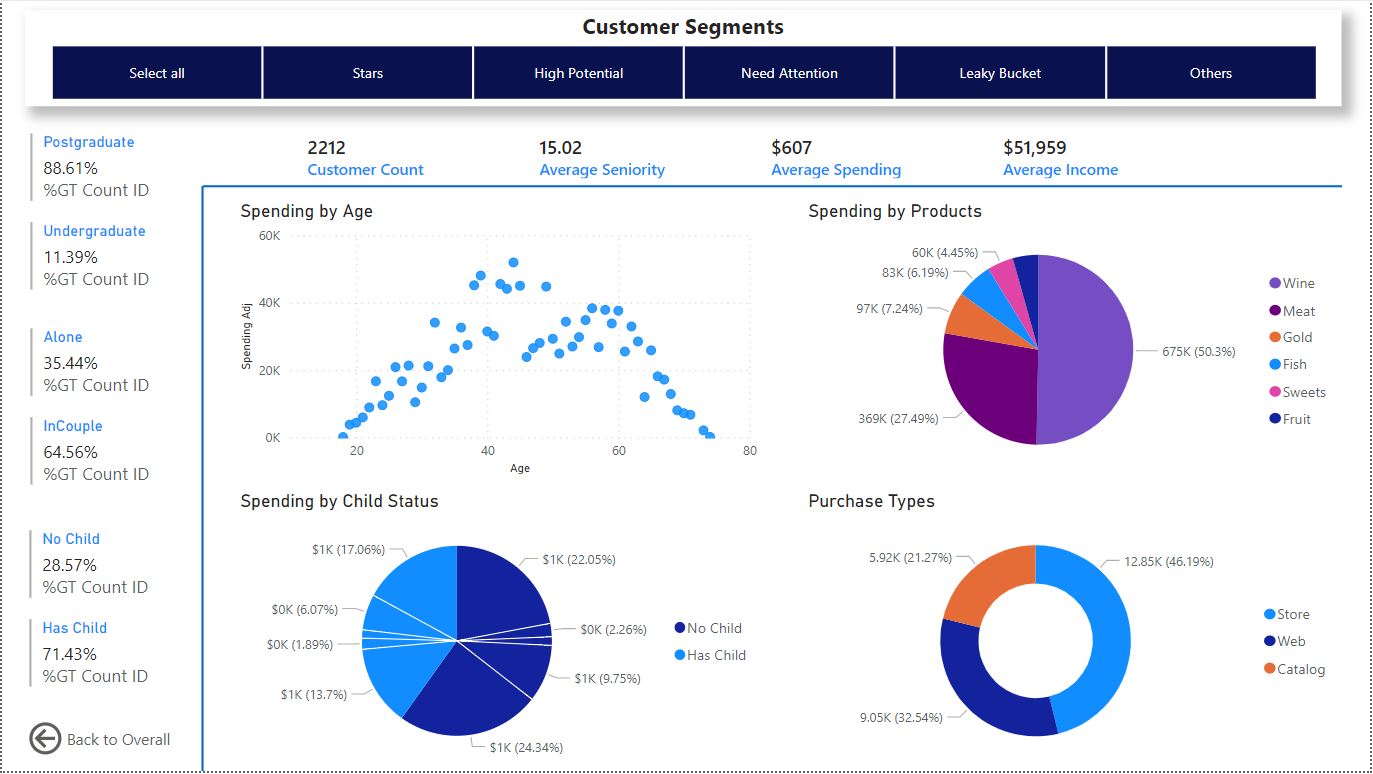Screen dimensions: 1373x774
Task: Click the Catalog legend marker
Action: click(x=1270, y=669)
